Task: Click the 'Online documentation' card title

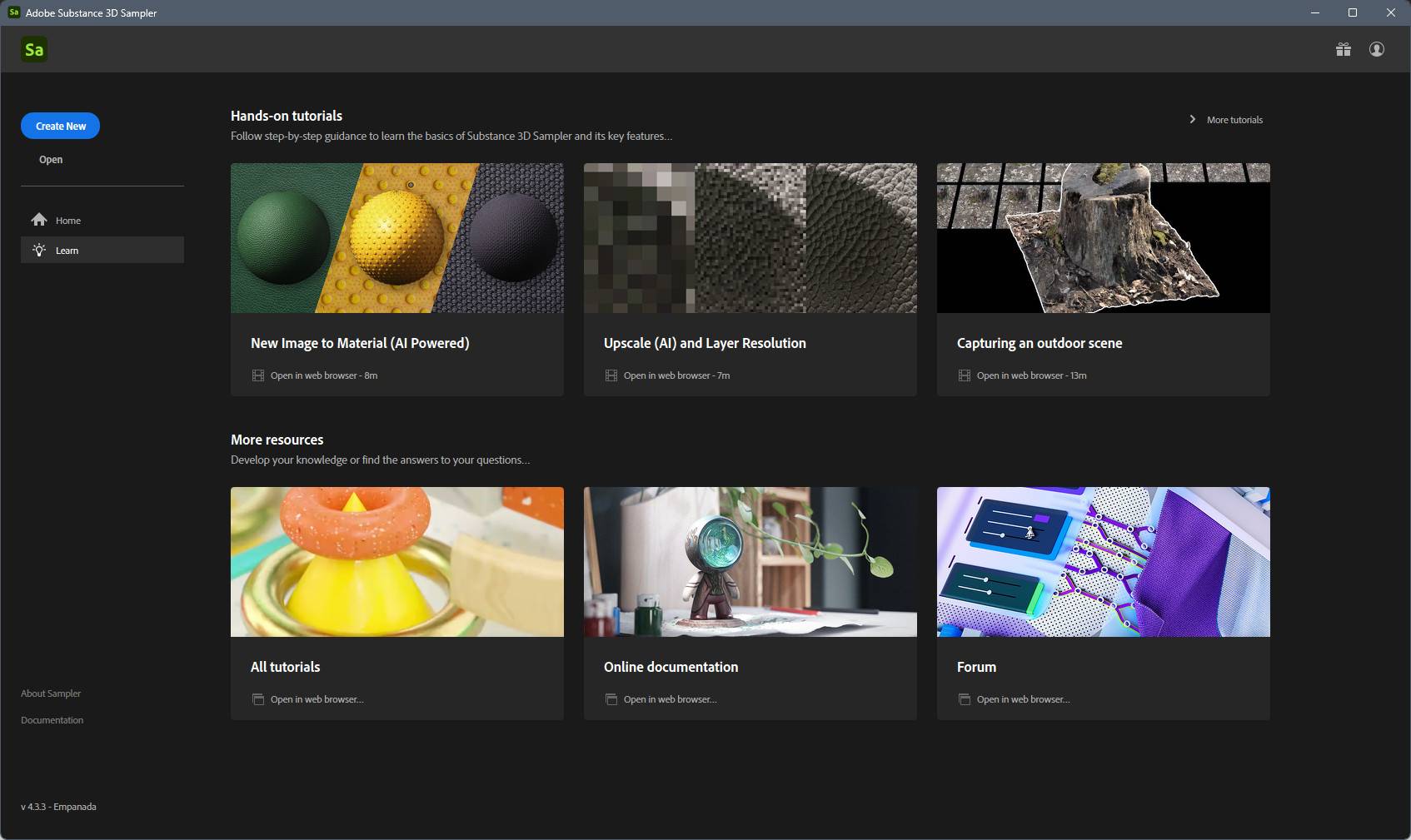Action: pyautogui.click(x=671, y=667)
